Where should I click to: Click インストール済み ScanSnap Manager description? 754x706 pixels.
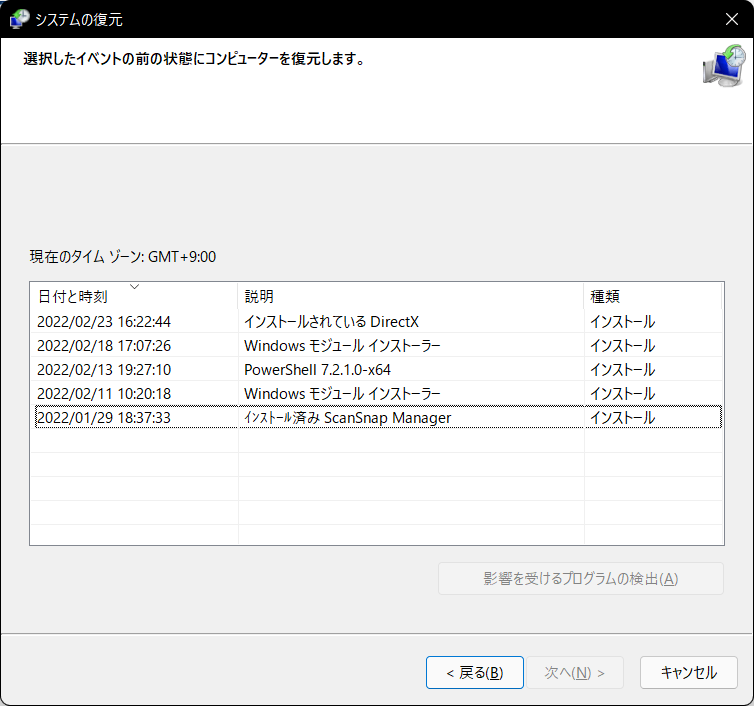click(348, 417)
